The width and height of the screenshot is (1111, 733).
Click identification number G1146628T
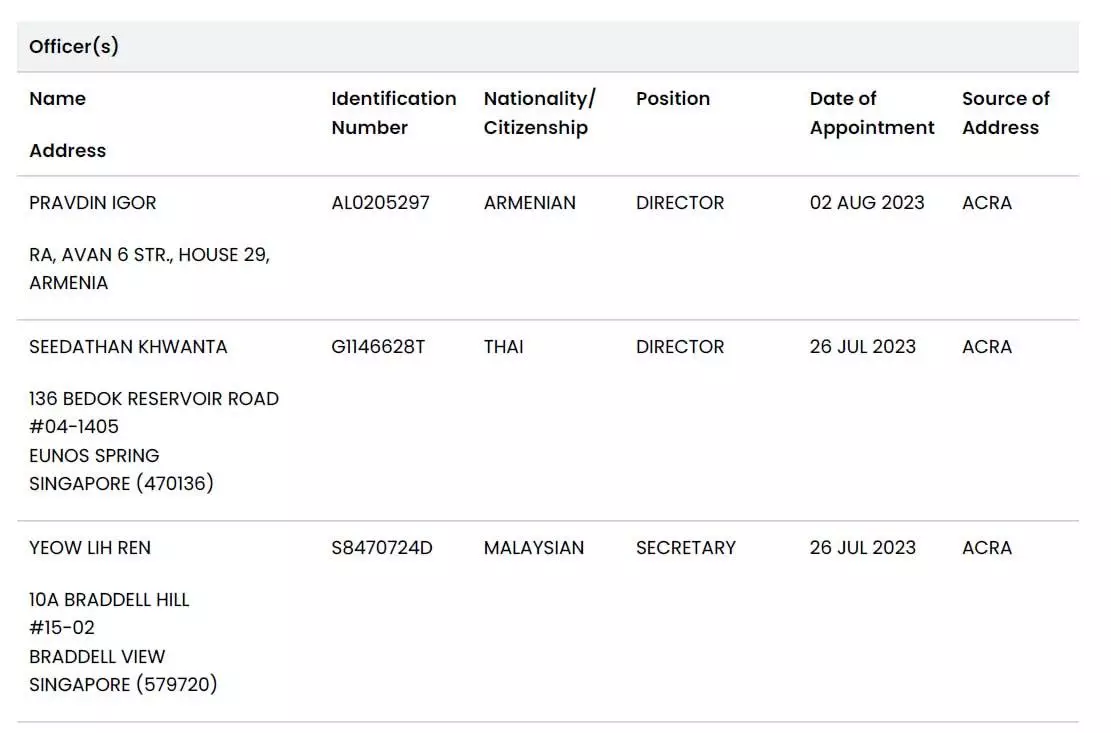pos(378,347)
